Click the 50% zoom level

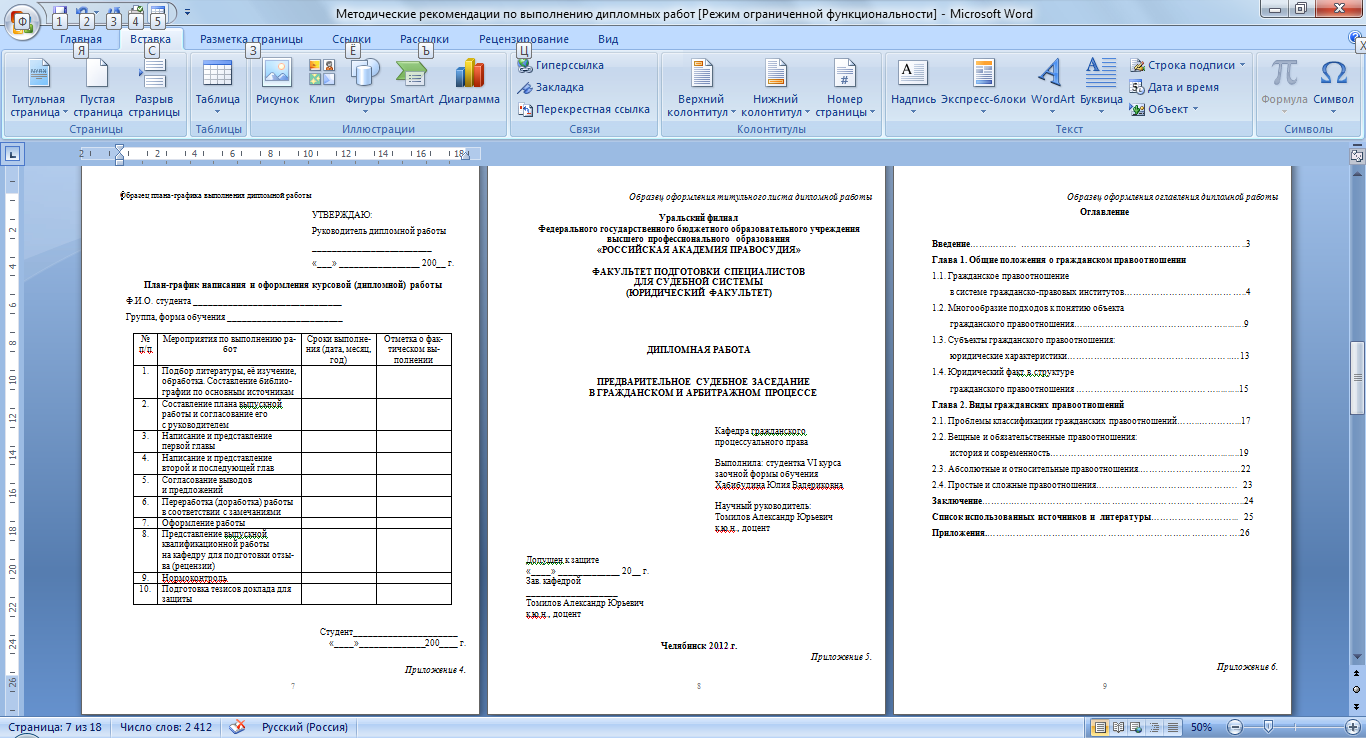[x=1202, y=727]
